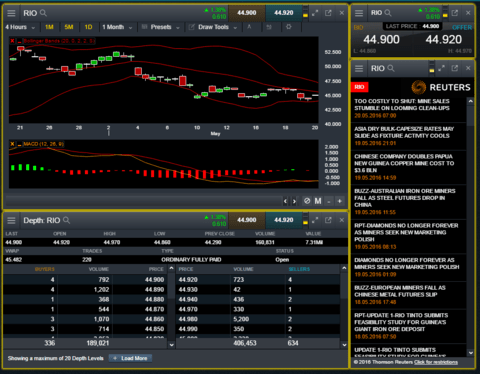Screen dimensions: 480x374
Task: Search symbol in Depth: RIO panel
Action: click(67, 220)
